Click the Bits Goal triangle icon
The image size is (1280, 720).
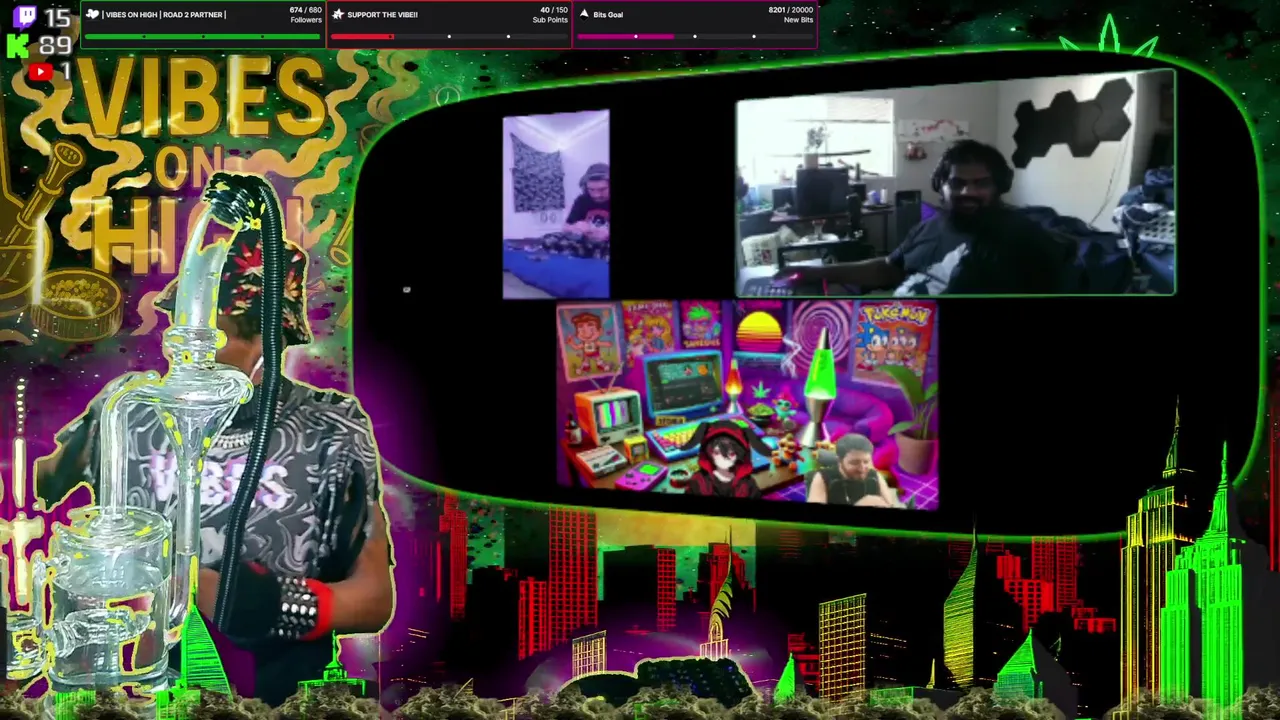[584, 14]
